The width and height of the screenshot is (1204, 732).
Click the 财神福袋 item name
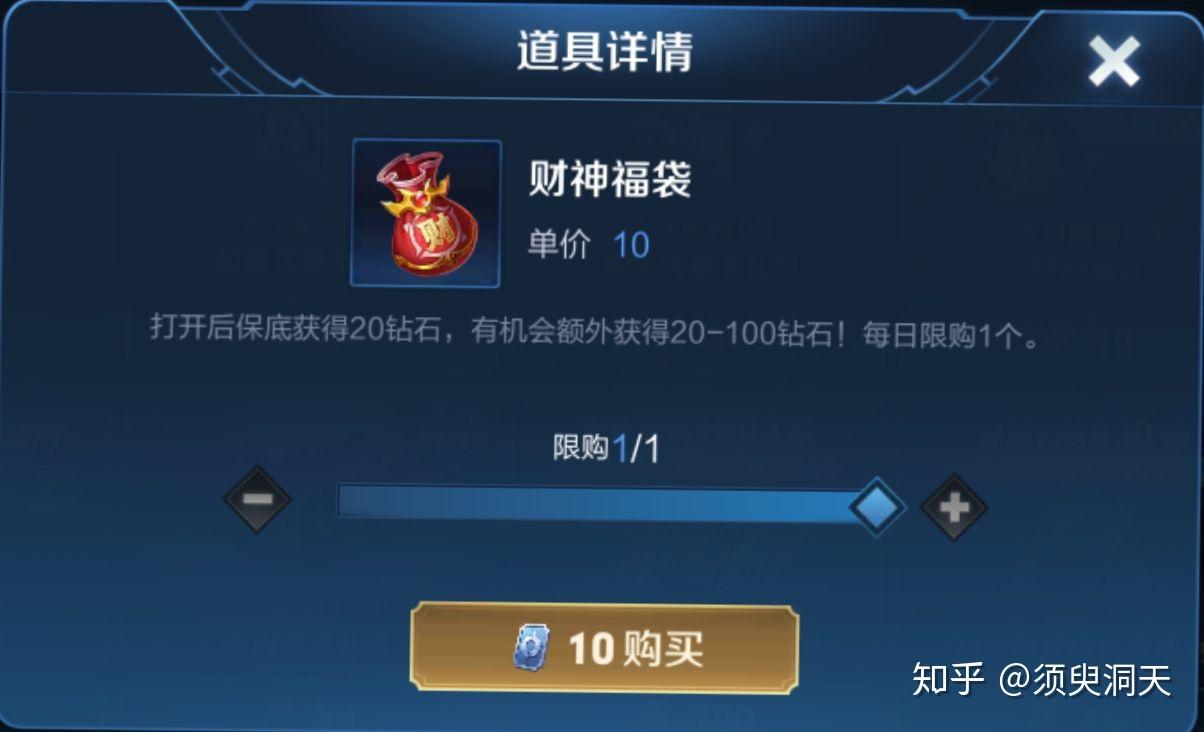[x=610, y=181]
